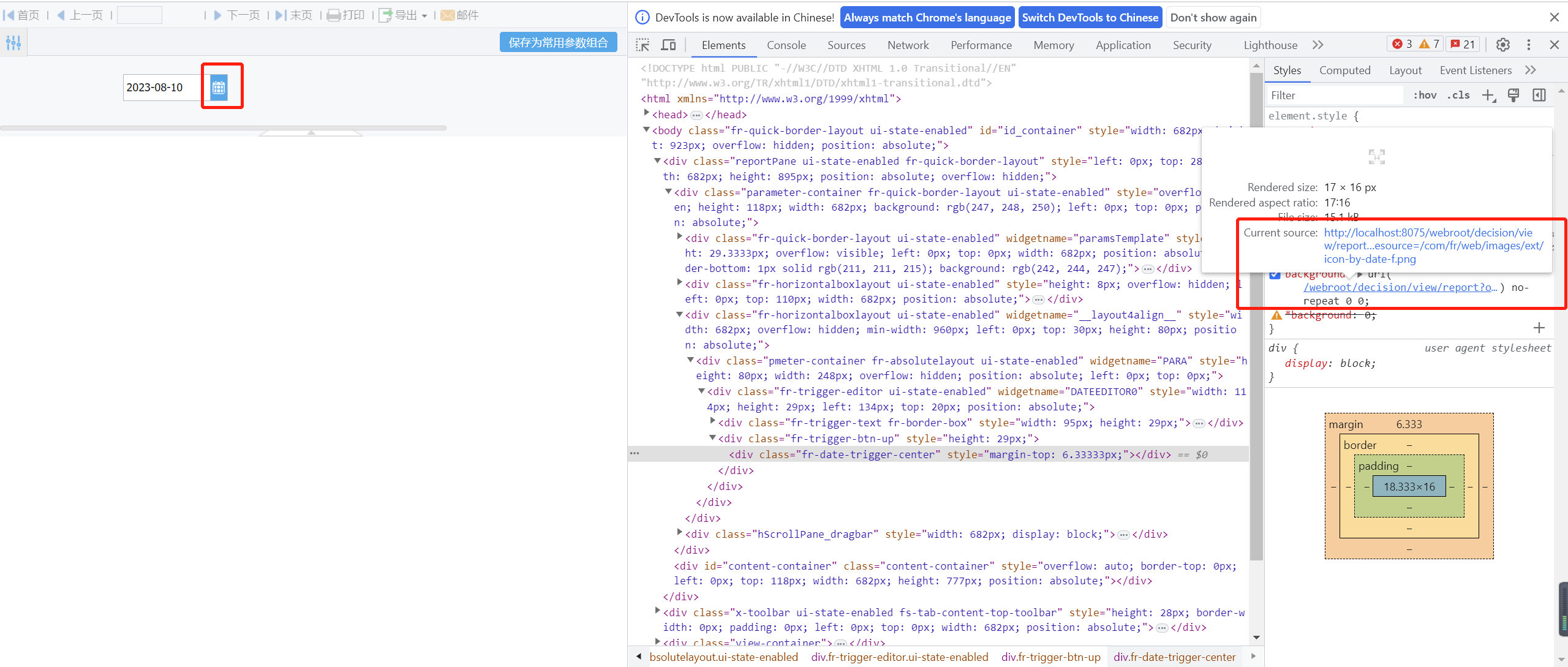The height and width of the screenshot is (667, 1568).
Task: Show more DevTools tabs chevron
Action: [1318, 45]
